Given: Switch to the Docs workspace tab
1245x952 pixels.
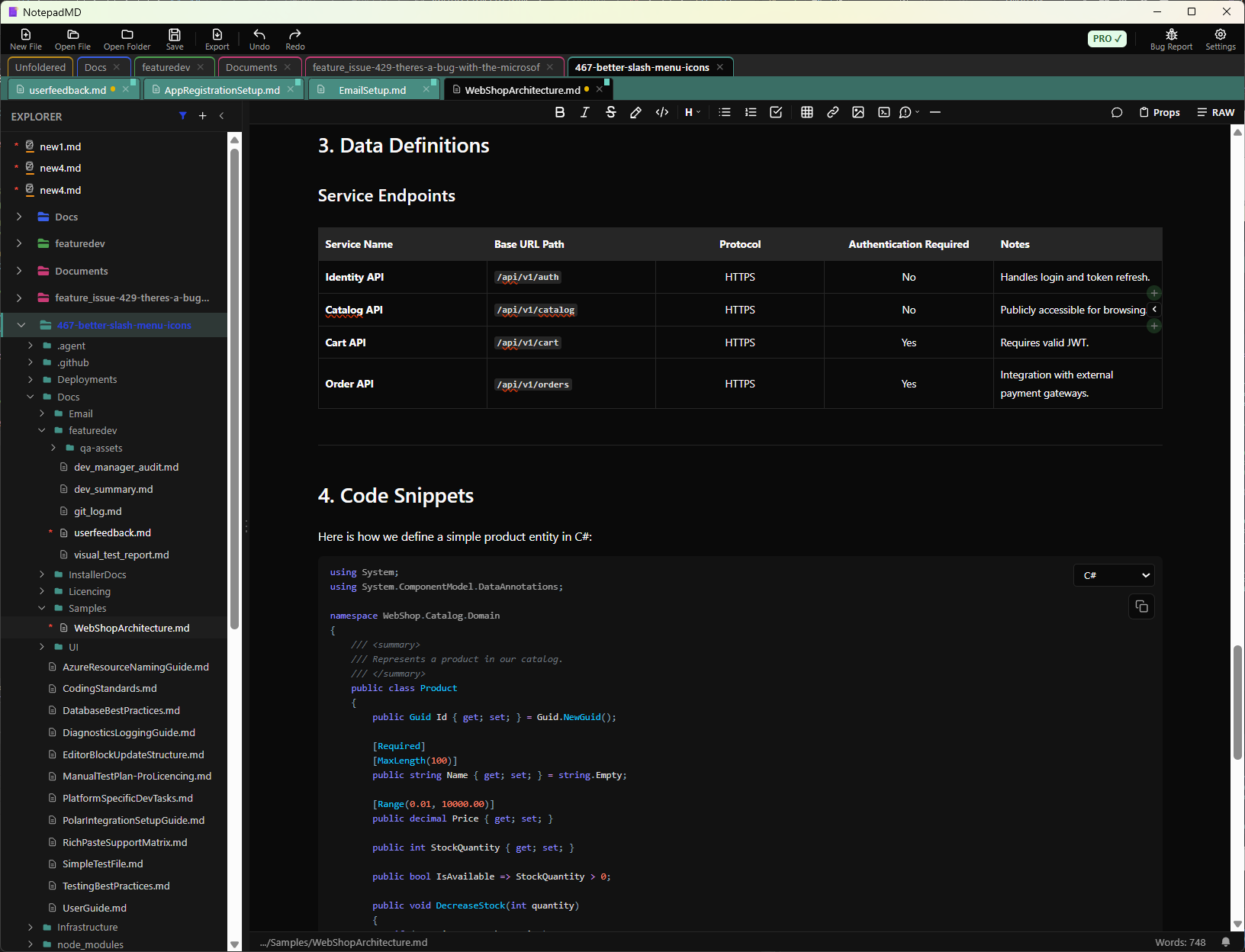Looking at the screenshot, I should [x=95, y=67].
